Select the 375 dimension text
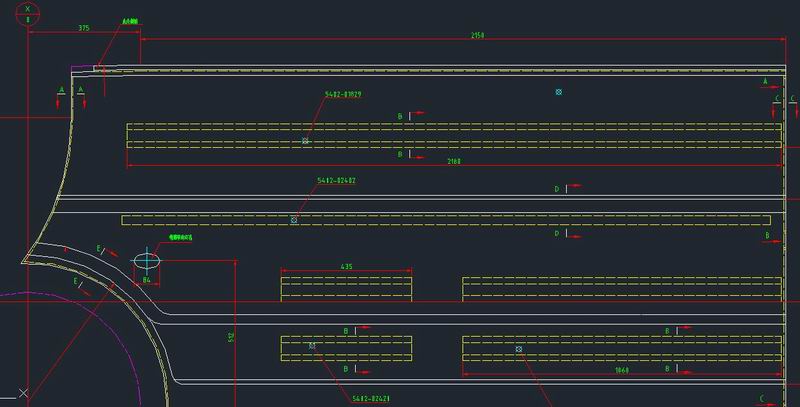 click(84, 28)
